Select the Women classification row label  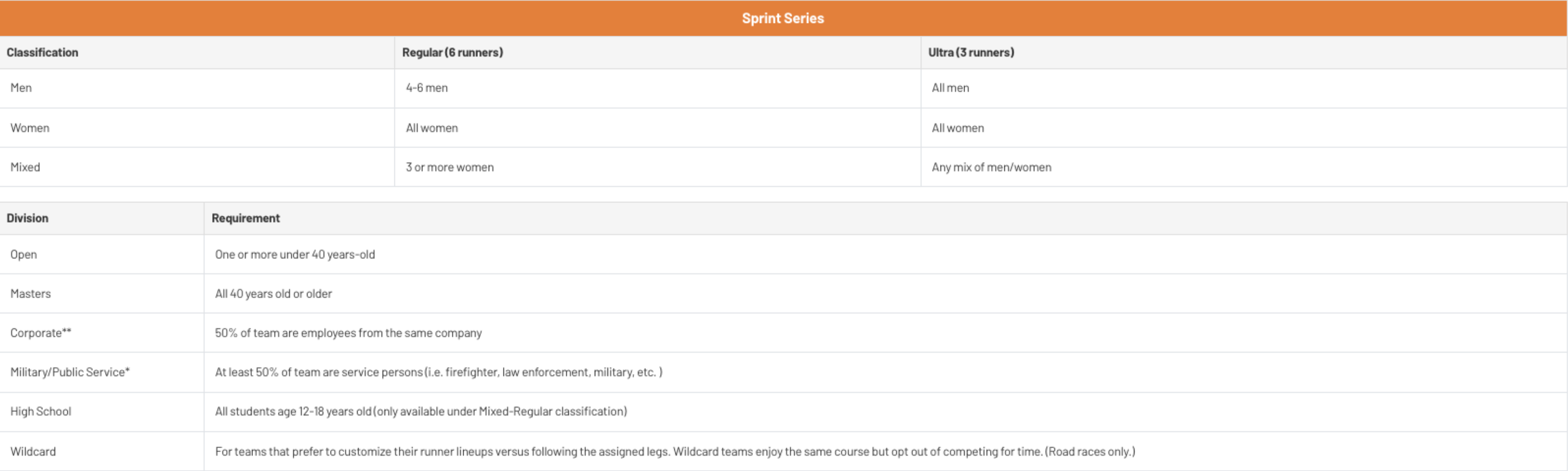click(x=29, y=128)
